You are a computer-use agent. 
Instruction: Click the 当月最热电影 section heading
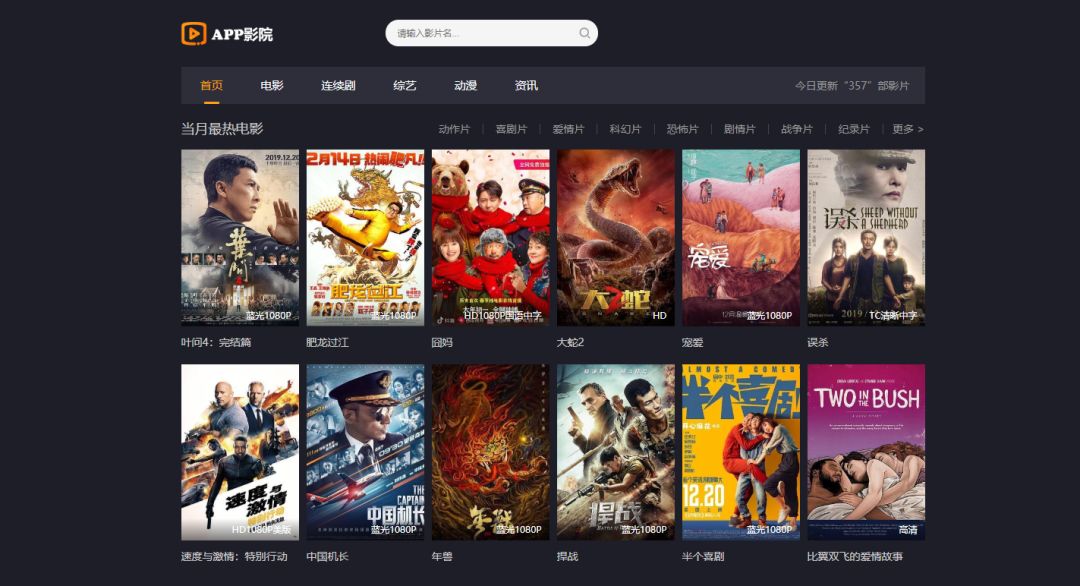pos(222,129)
